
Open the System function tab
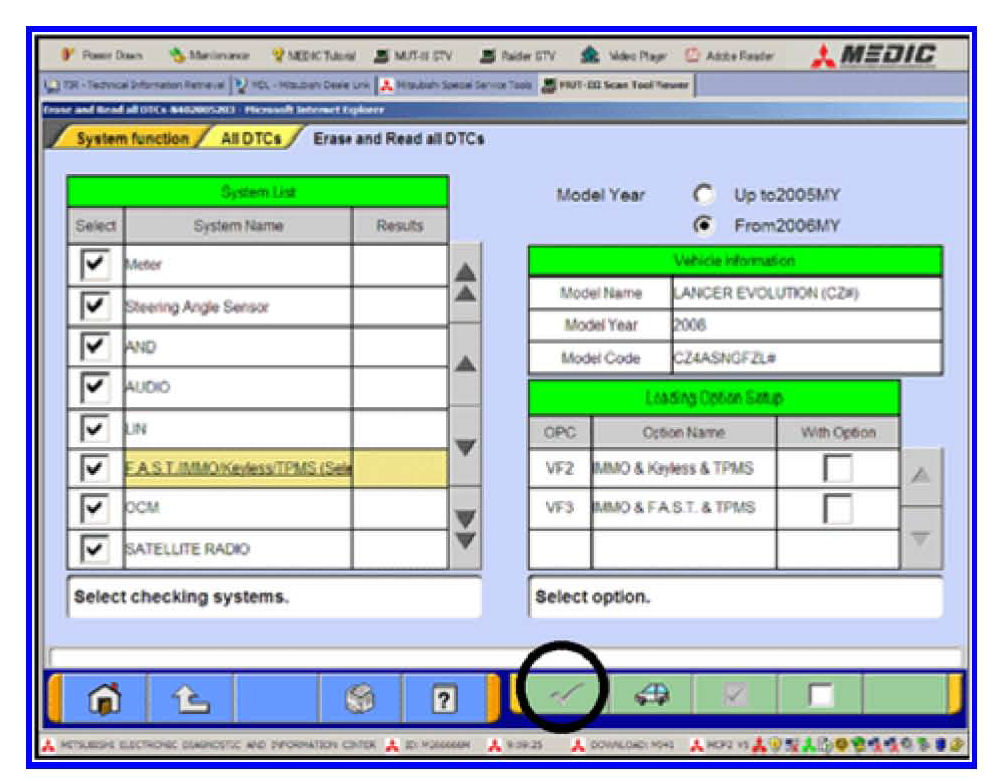tap(132, 140)
